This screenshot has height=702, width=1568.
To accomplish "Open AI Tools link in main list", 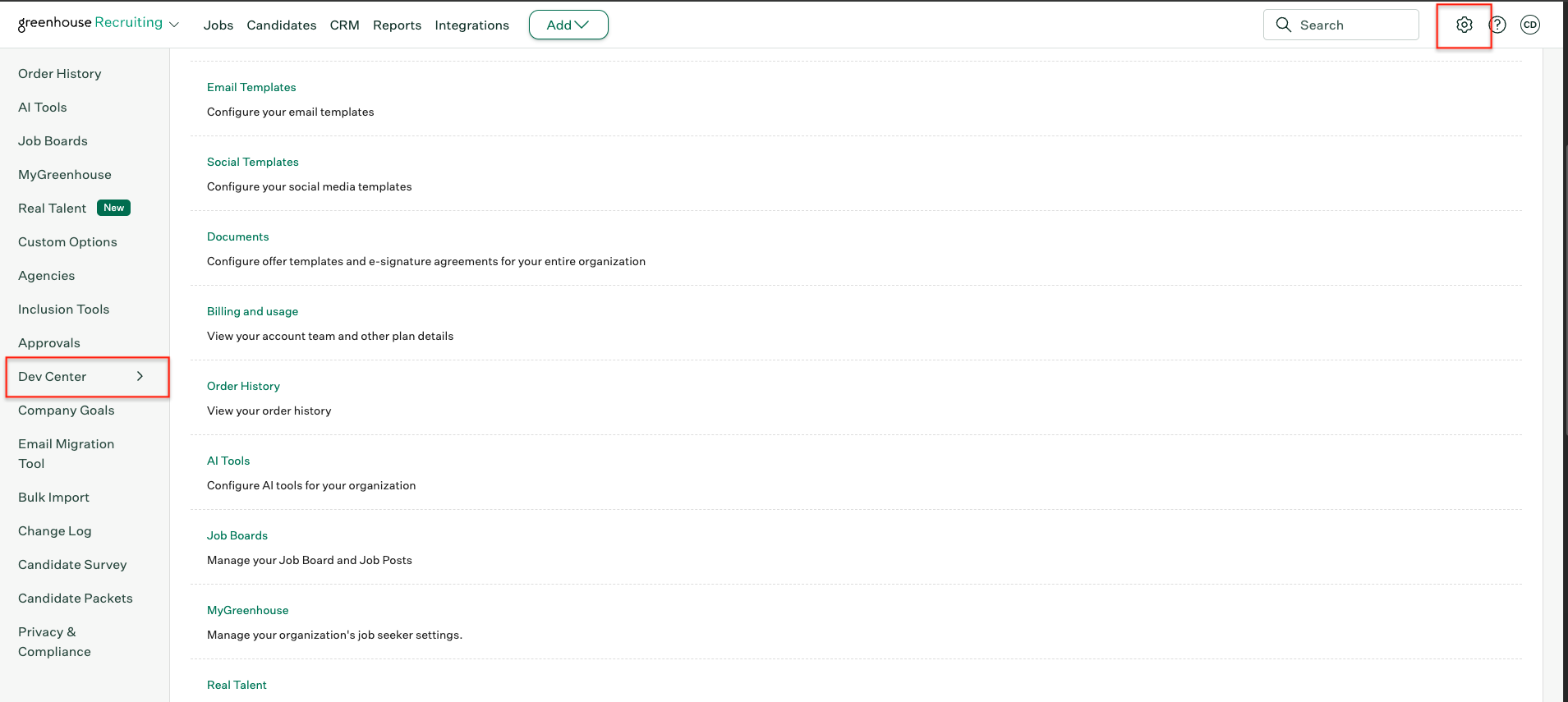I will [228, 461].
